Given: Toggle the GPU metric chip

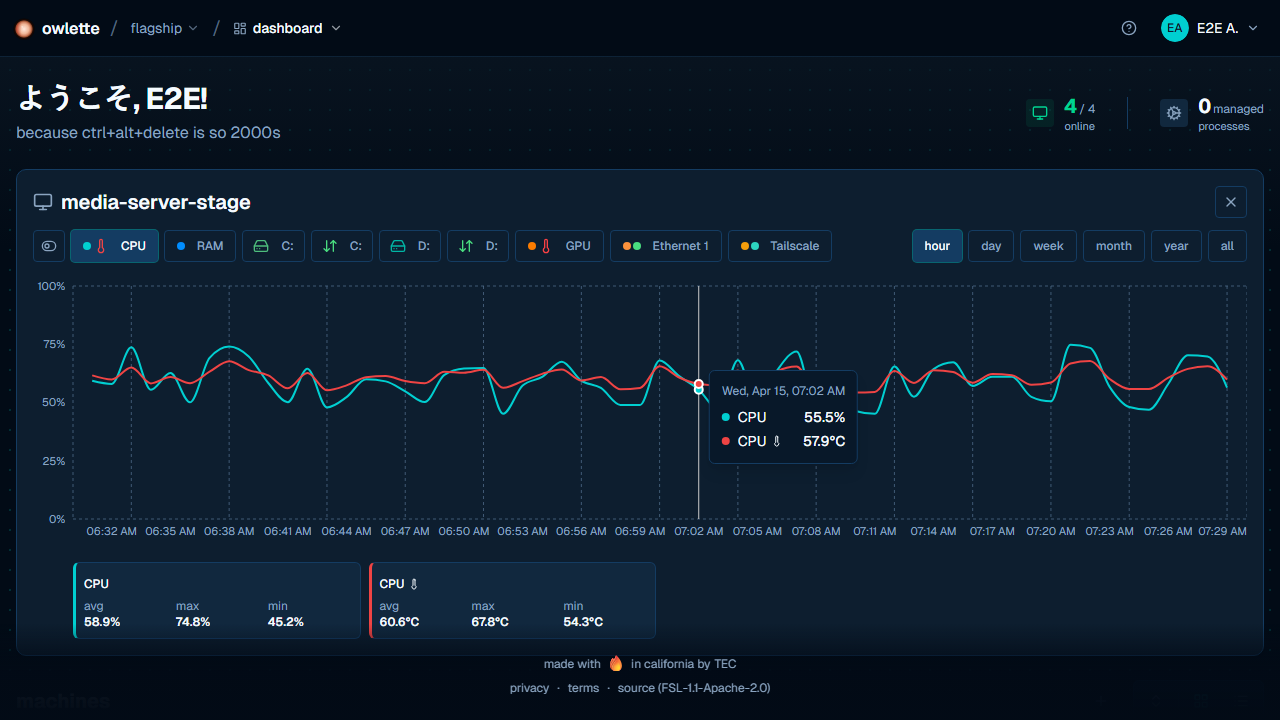Looking at the screenshot, I should (559, 246).
